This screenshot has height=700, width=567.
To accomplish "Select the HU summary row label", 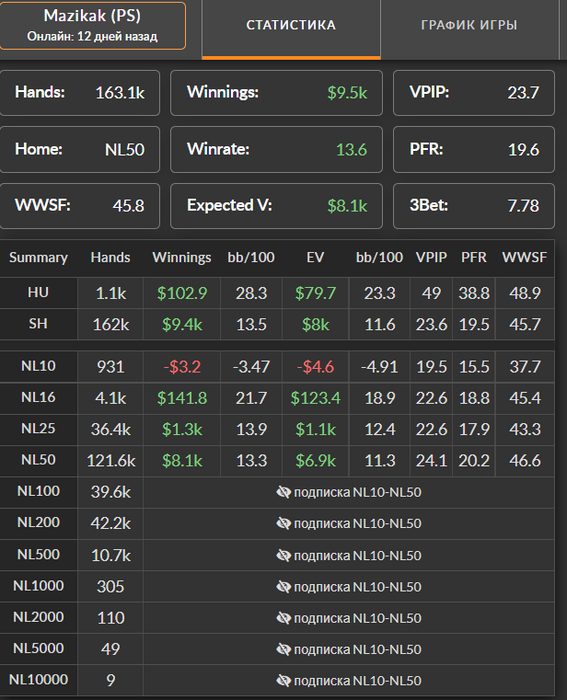I will [38, 293].
